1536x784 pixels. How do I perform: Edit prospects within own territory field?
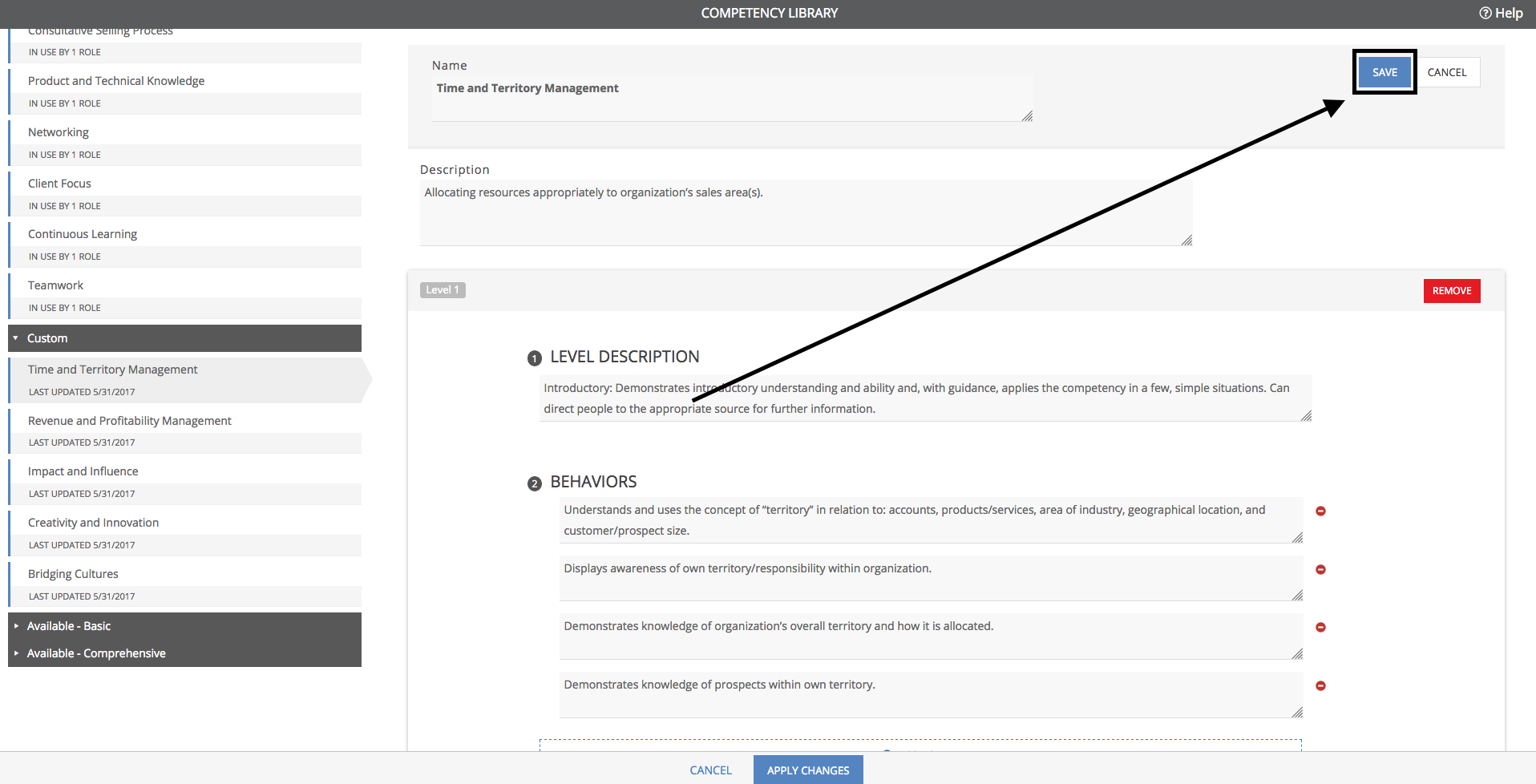(931, 695)
